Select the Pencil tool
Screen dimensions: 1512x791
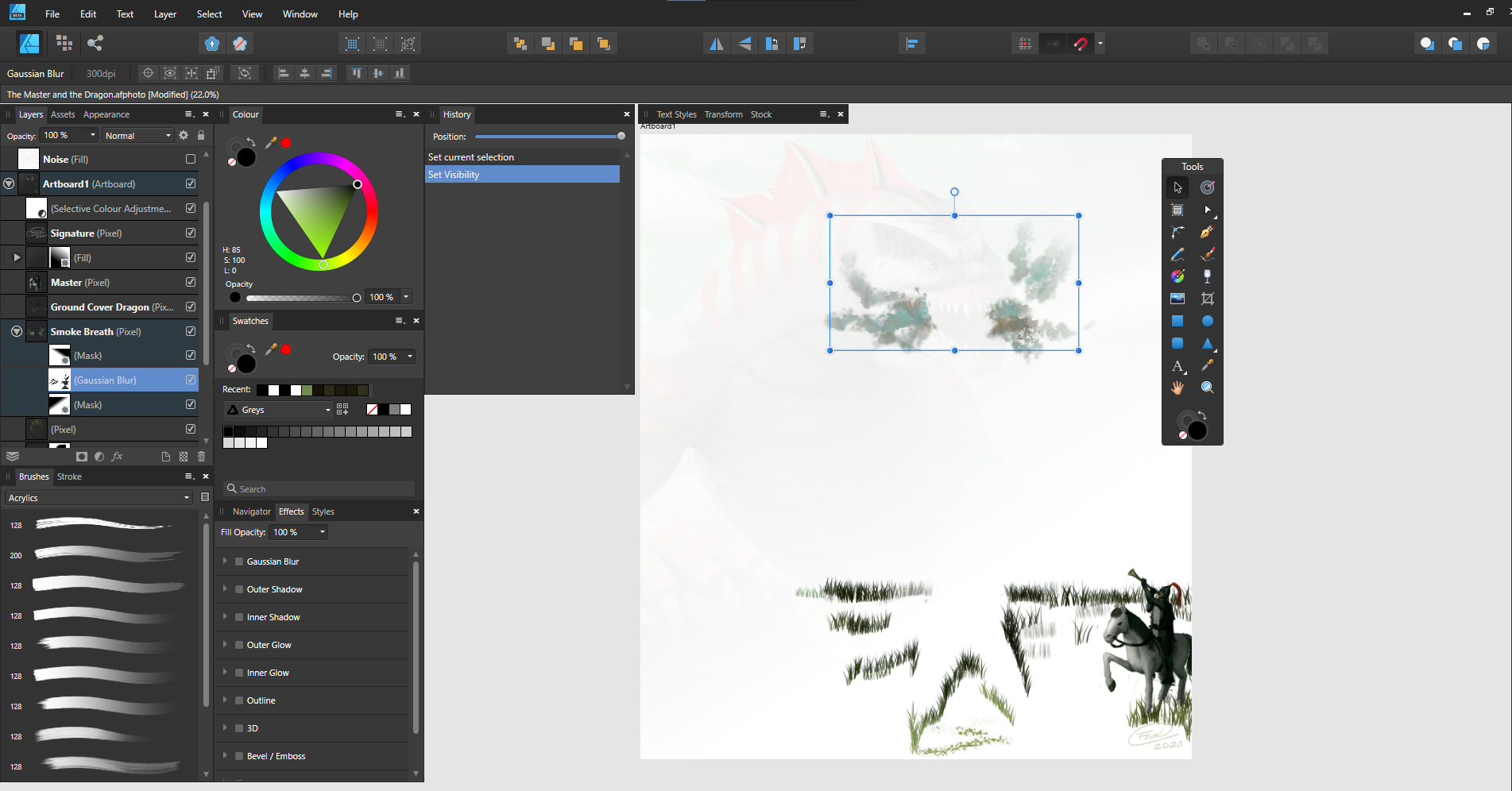click(x=1178, y=254)
